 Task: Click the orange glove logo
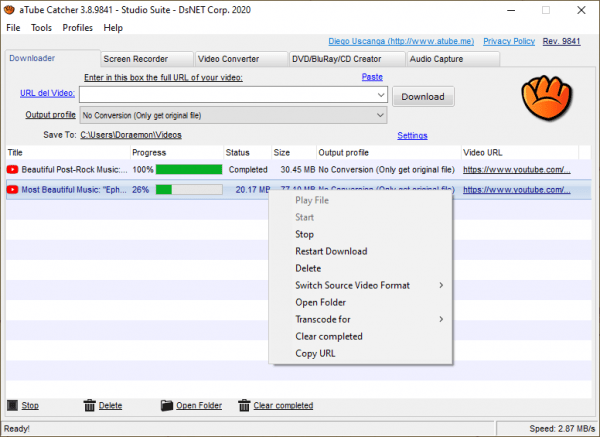click(x=546, y=98)
